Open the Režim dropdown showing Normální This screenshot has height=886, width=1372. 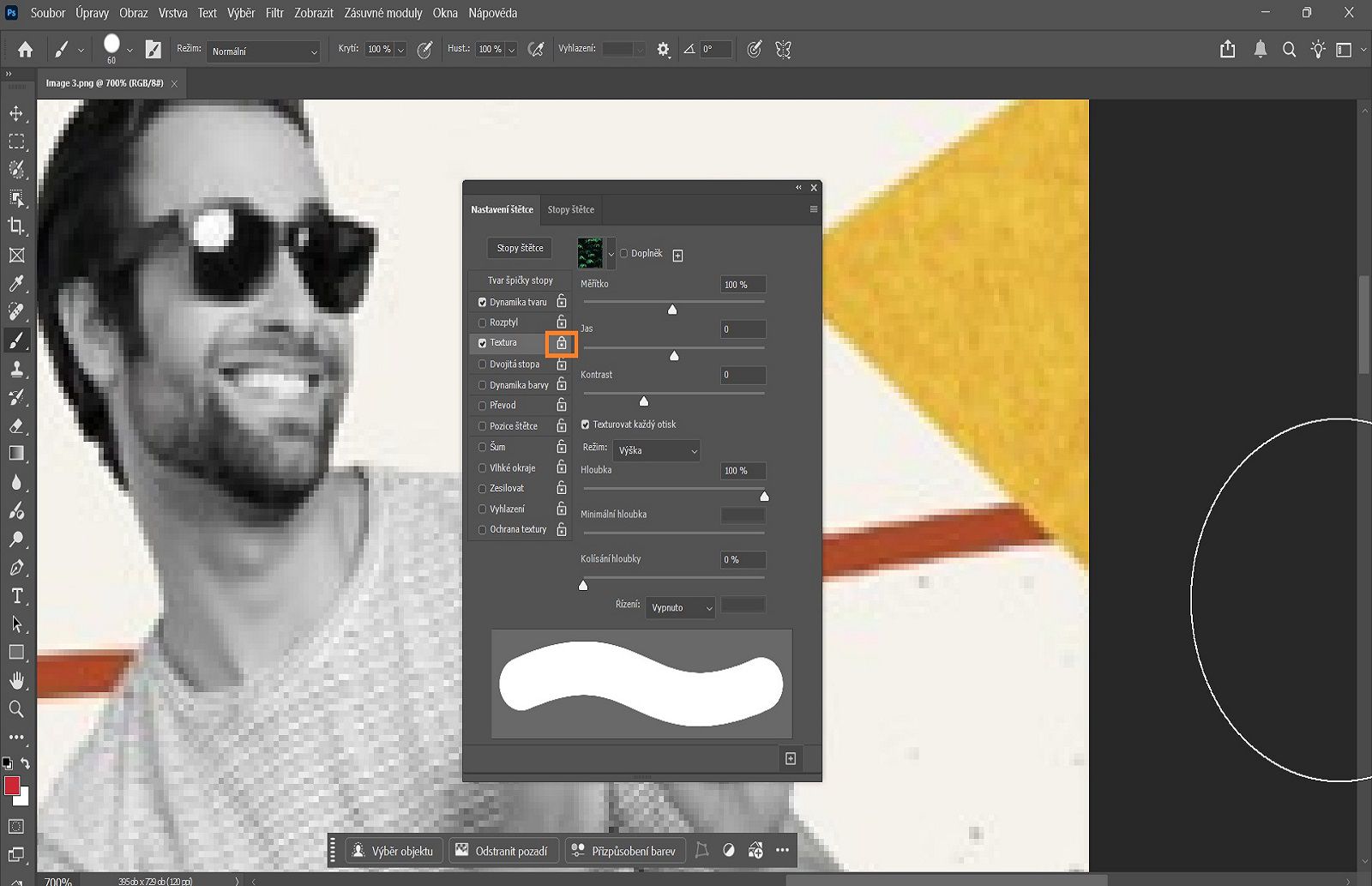click(262, 51)
